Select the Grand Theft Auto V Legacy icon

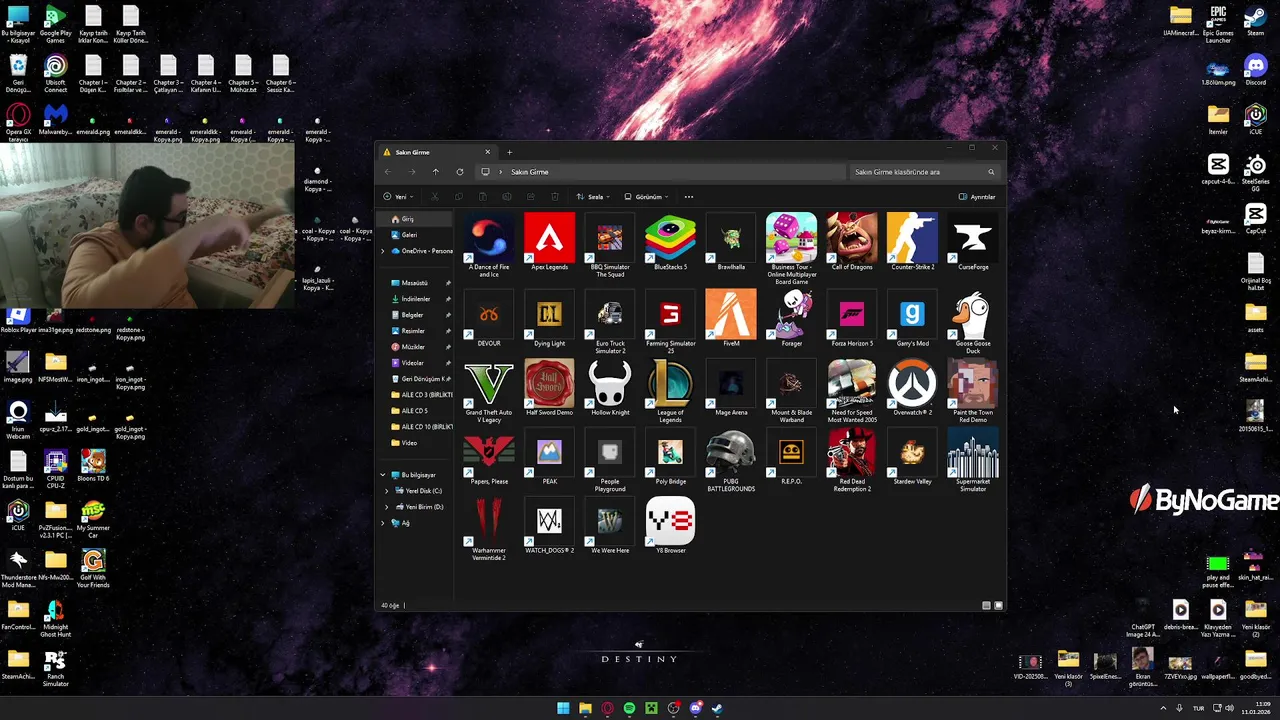[x=489, y=384]
